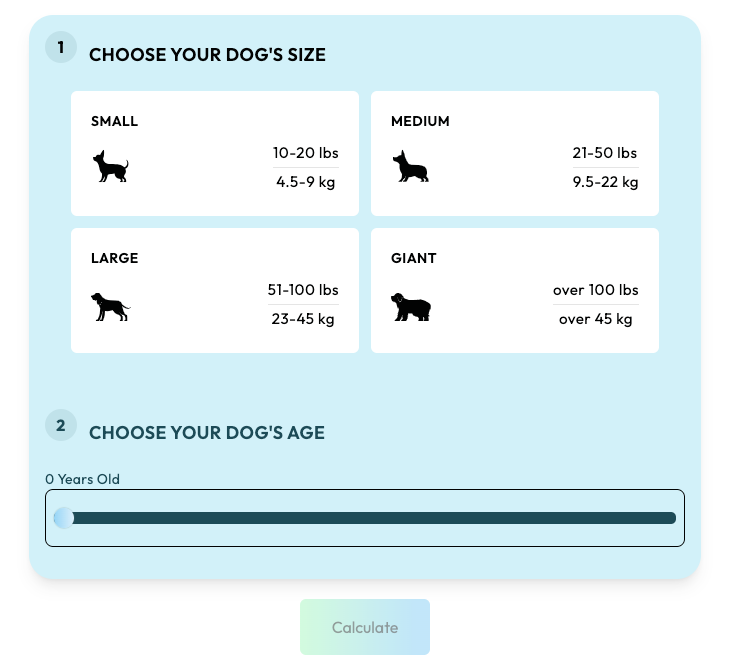Click the medium corgi silhouette icon
The height and width of the screenshot is (669, 732).
point(411,166)
